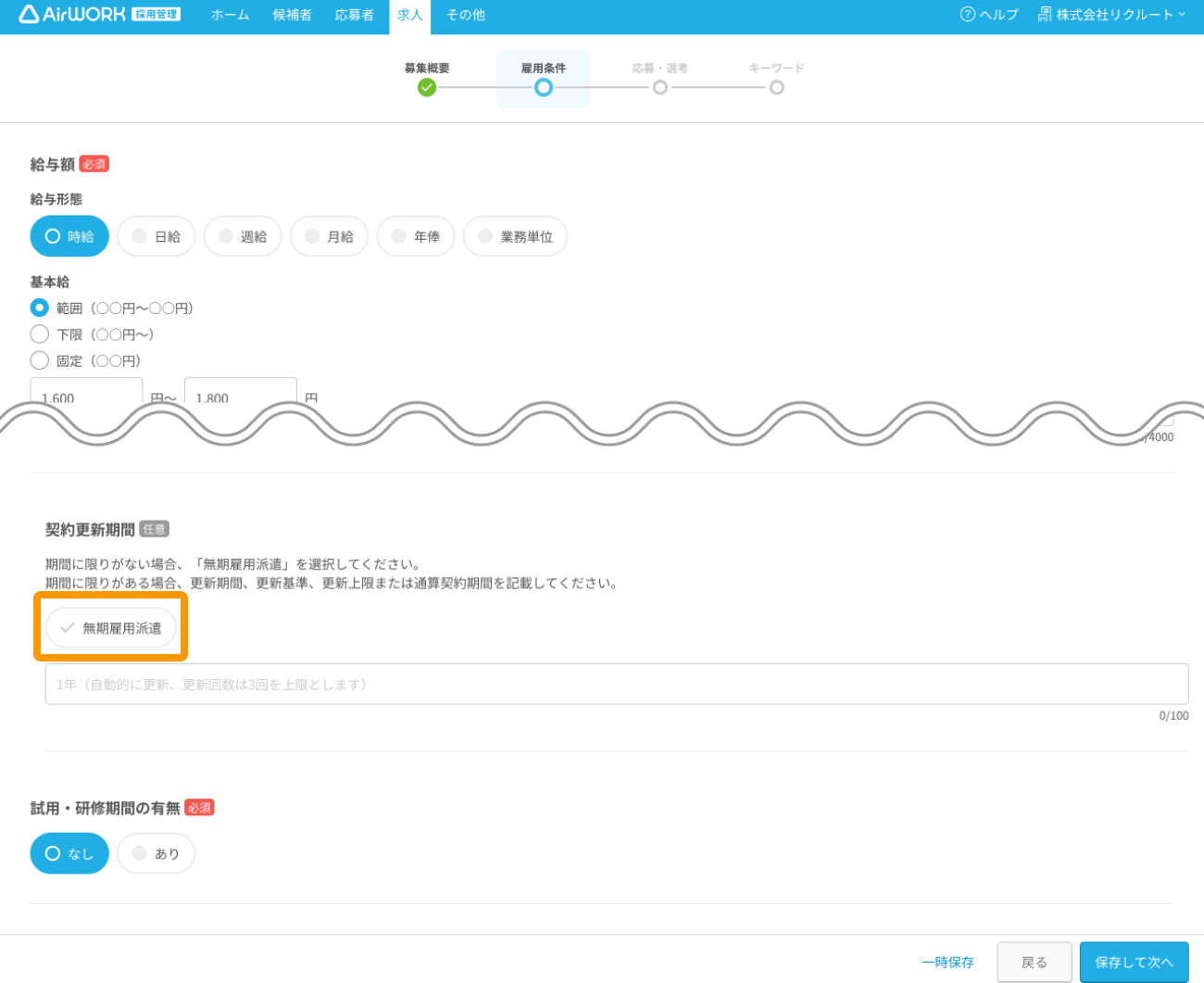Open the 候補者 menu

292,15
